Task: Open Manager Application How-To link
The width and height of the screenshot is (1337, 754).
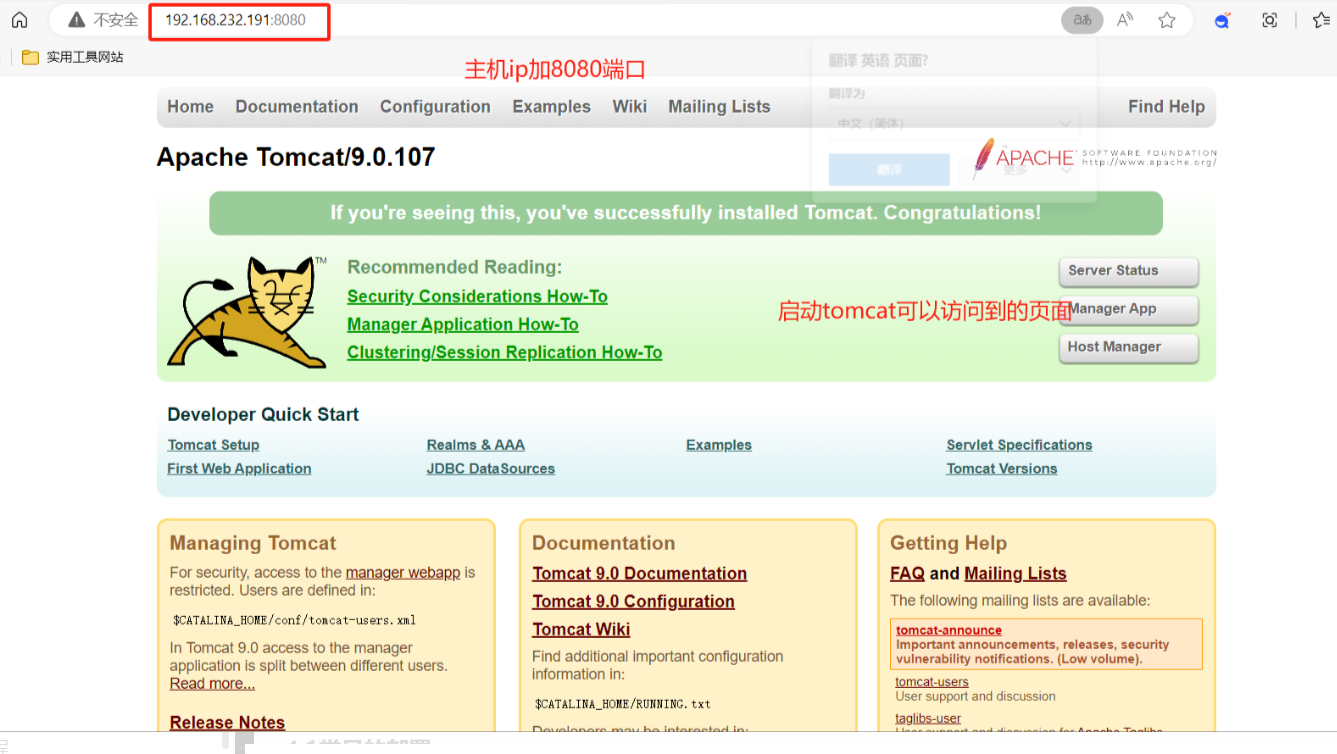Action: click(x=463, y=324)
